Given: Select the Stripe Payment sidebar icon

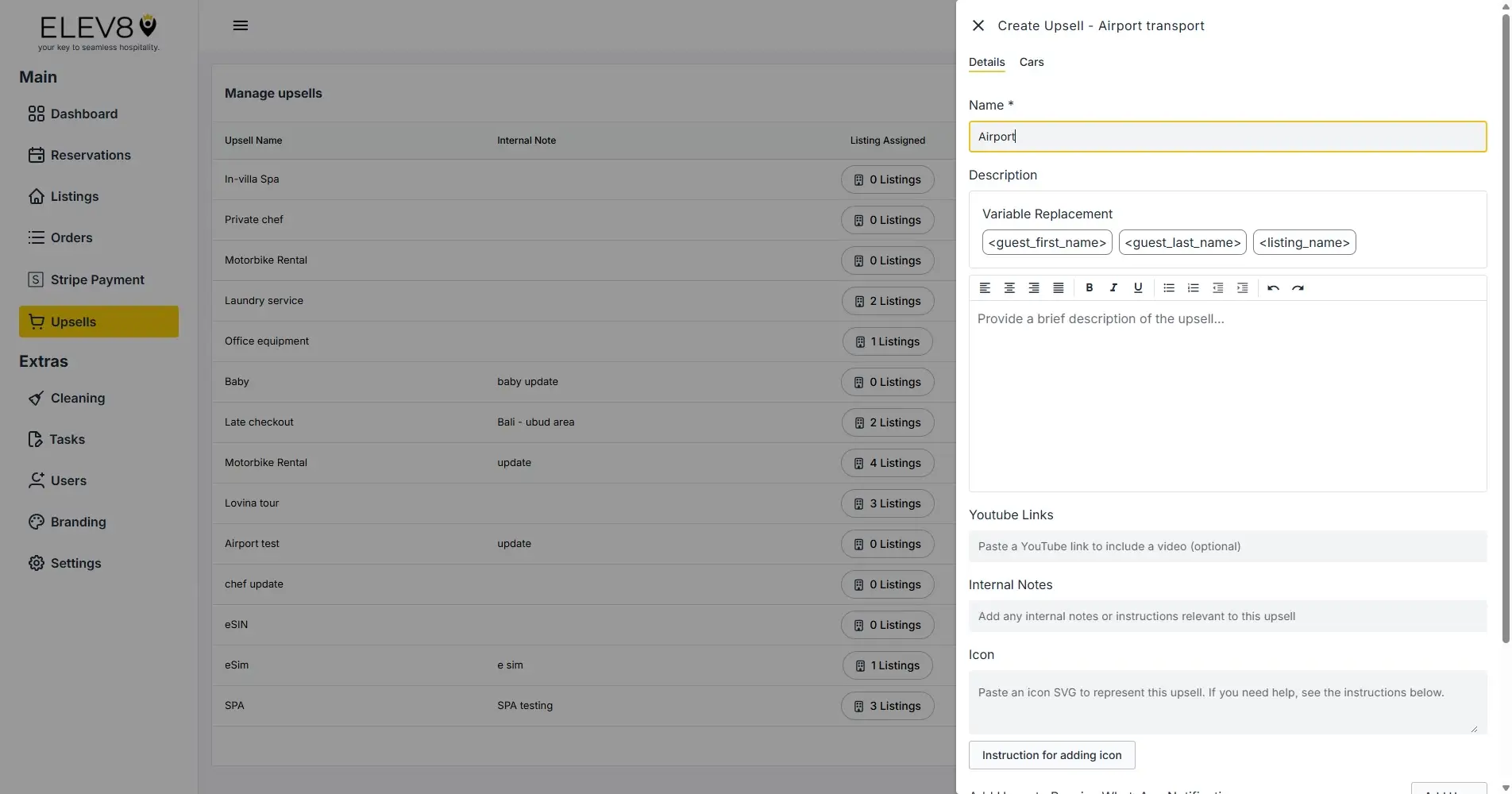Looking at the screenshot, I should pos(35,279).
